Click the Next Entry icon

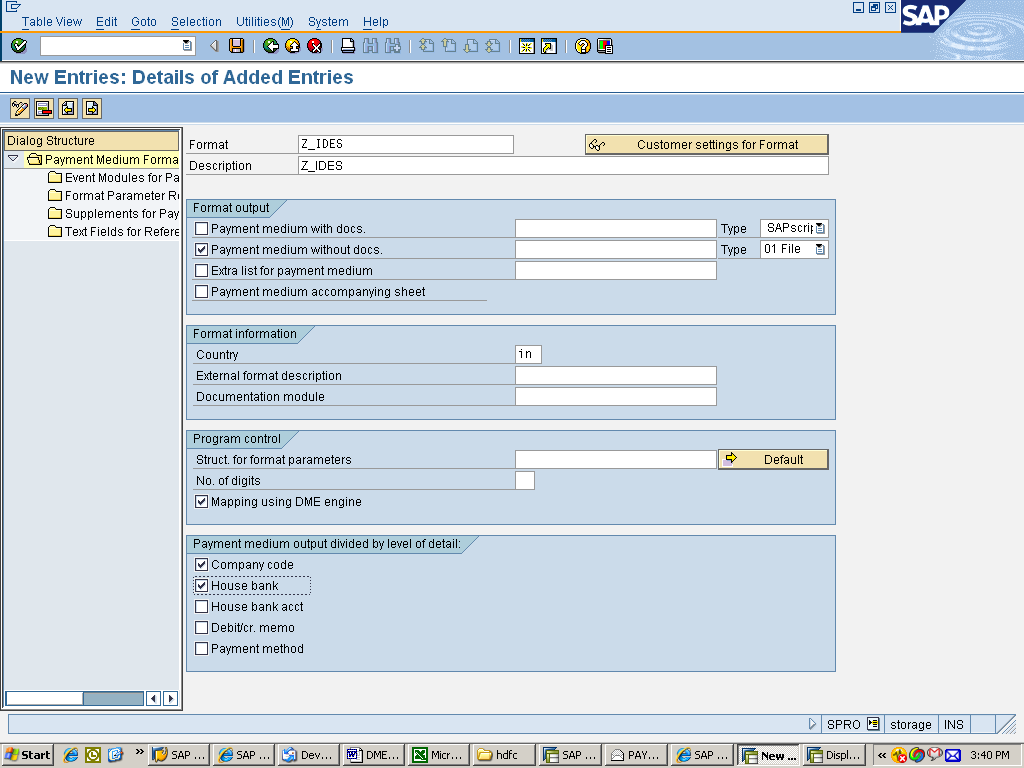pyautogui.click(x=92, y=108)
